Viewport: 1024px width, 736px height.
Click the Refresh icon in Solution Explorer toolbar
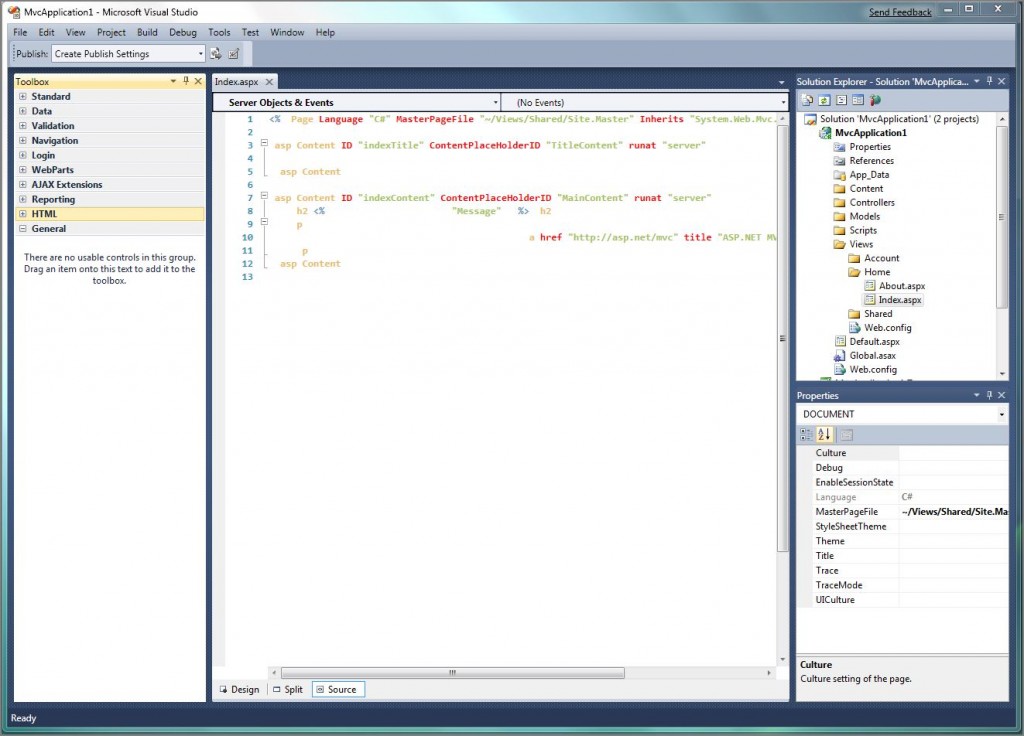(x=825, y=100)
